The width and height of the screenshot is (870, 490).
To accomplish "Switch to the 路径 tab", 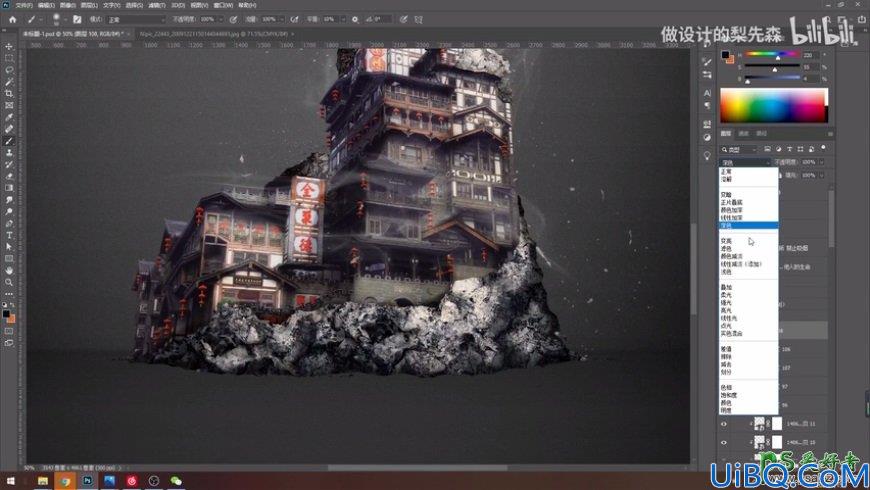I will [x=761, y=134].
